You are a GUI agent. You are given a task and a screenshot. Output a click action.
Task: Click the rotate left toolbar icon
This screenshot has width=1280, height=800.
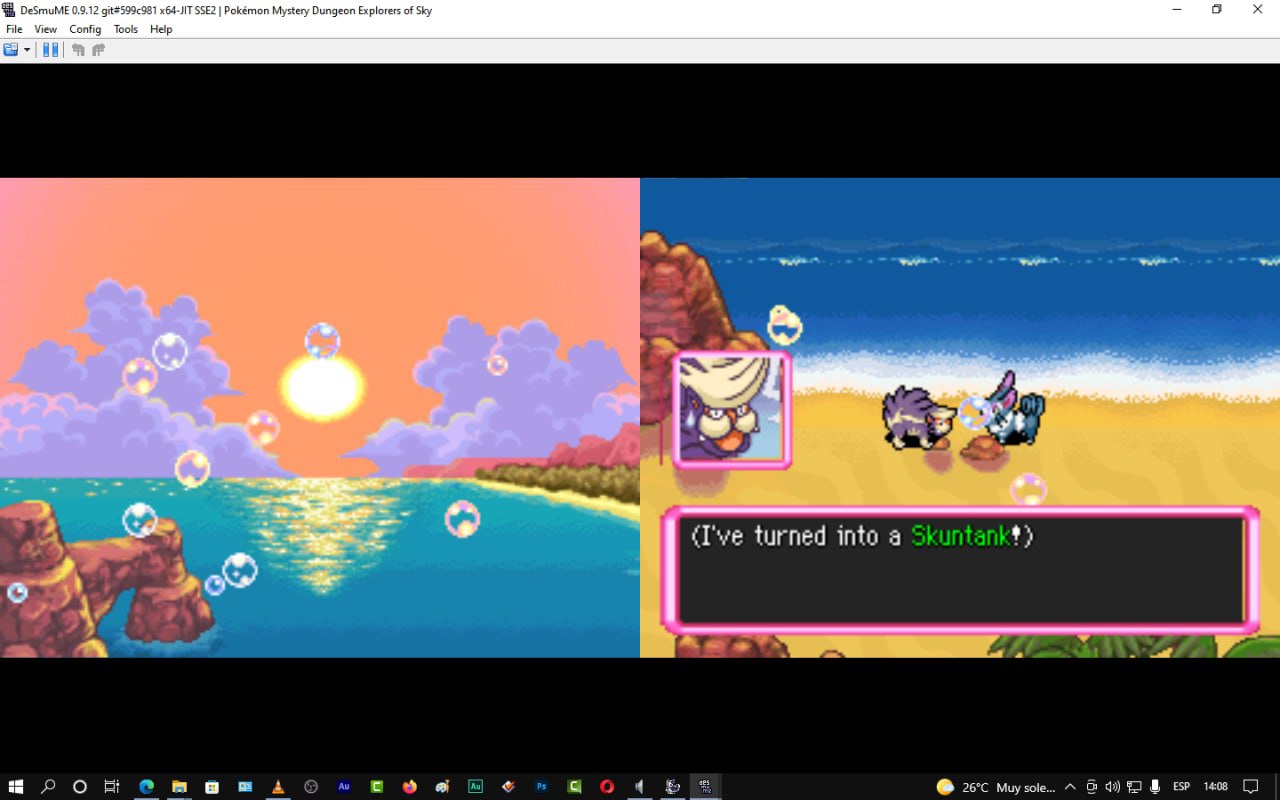pyautogui.click(x=78, y=50)
